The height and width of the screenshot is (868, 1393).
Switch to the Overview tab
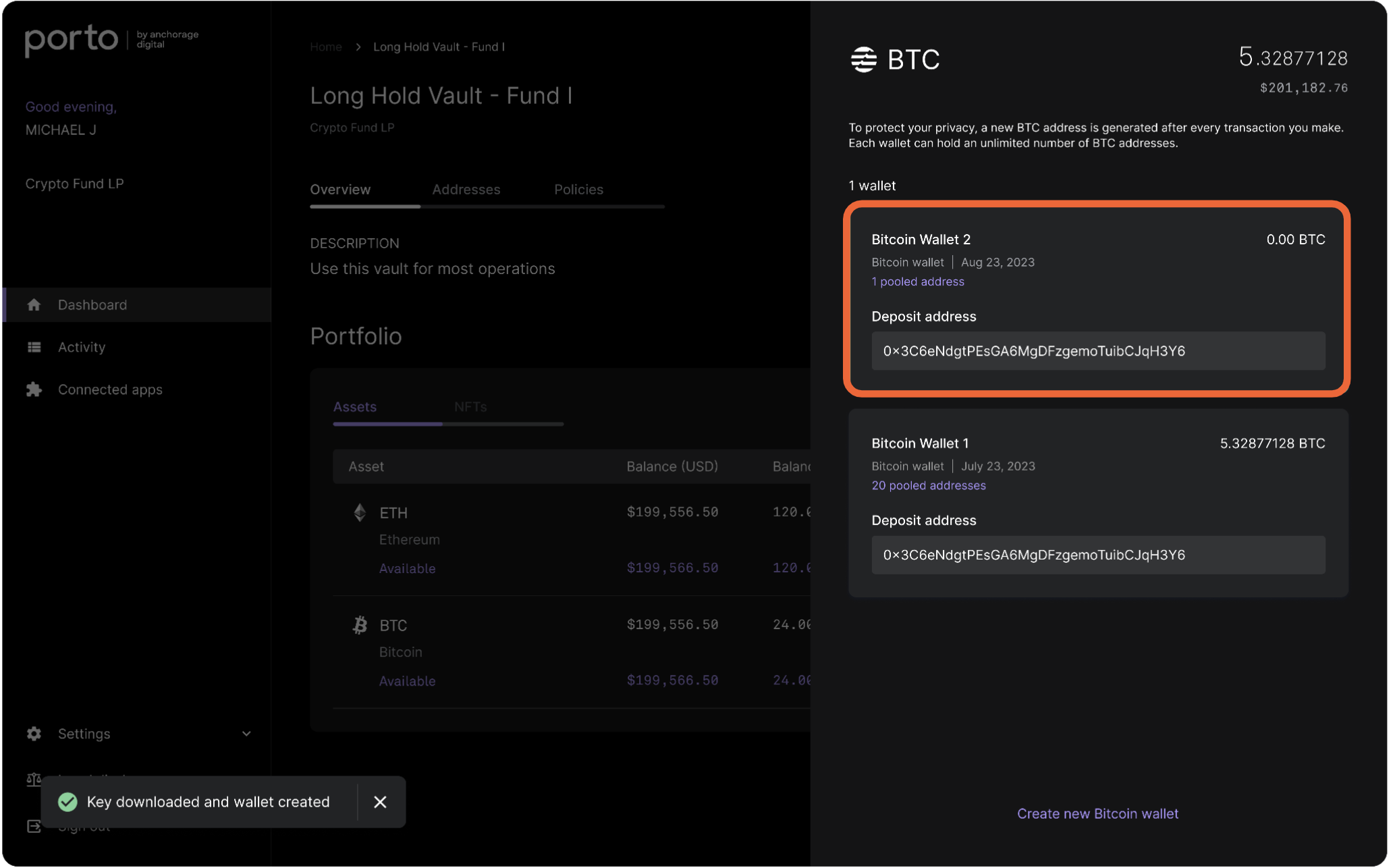point(340,190)
